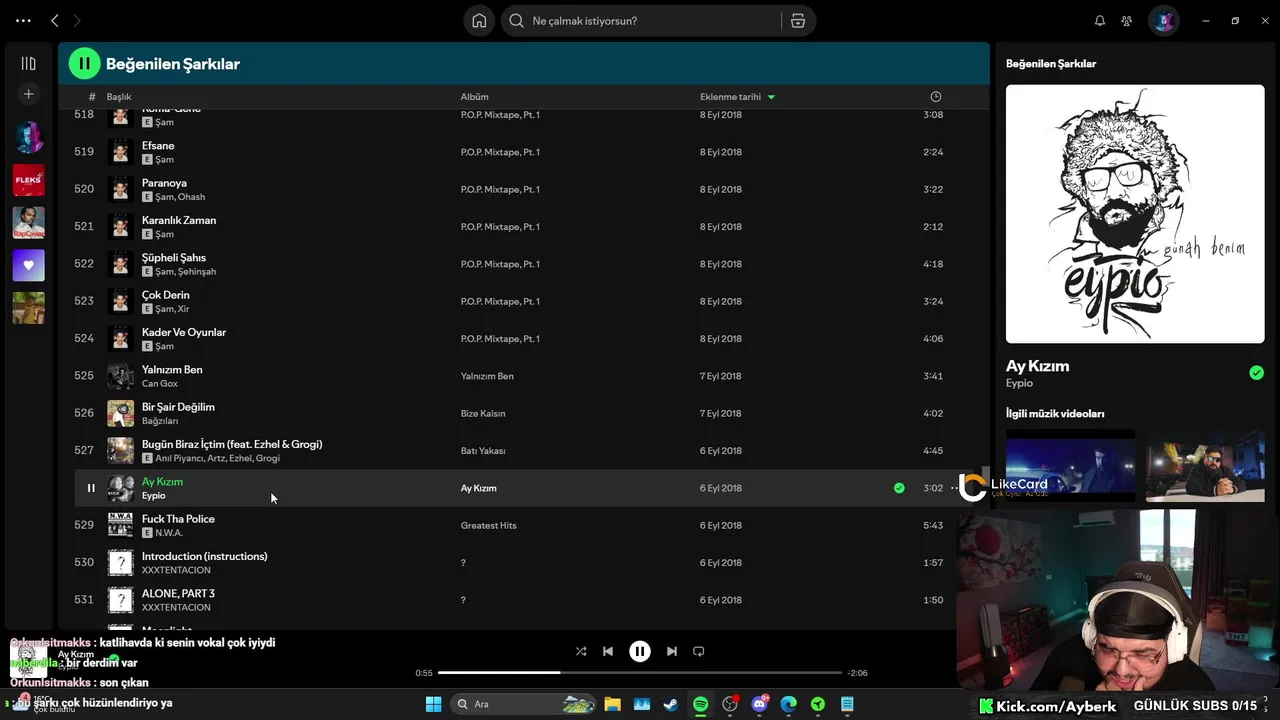
Task: Open File Explorer from taskbar
Action: tap(612, 704)
